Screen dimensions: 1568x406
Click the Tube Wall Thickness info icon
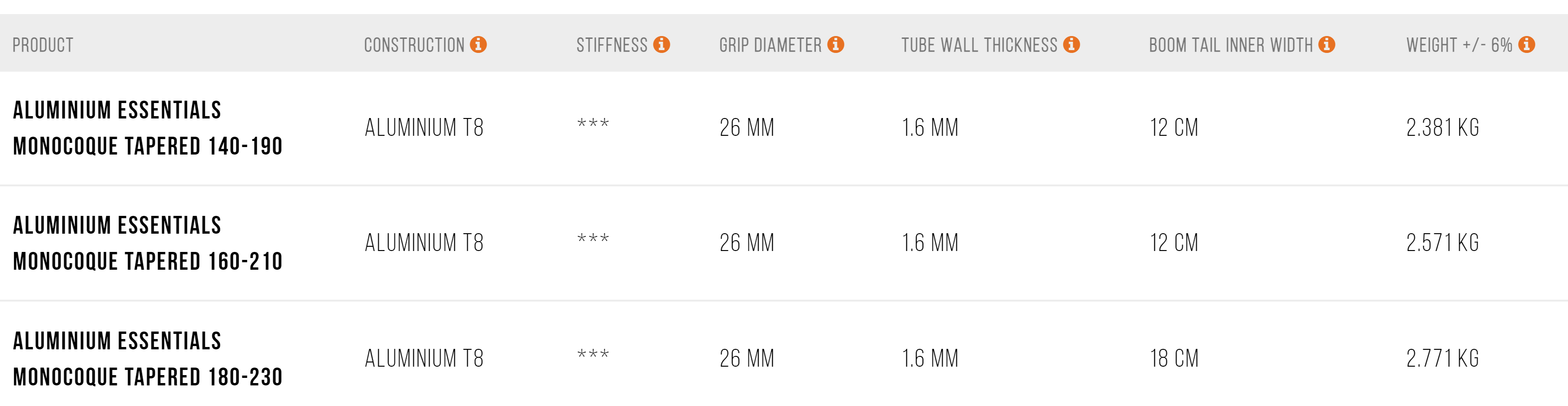tap(1072, 44)
